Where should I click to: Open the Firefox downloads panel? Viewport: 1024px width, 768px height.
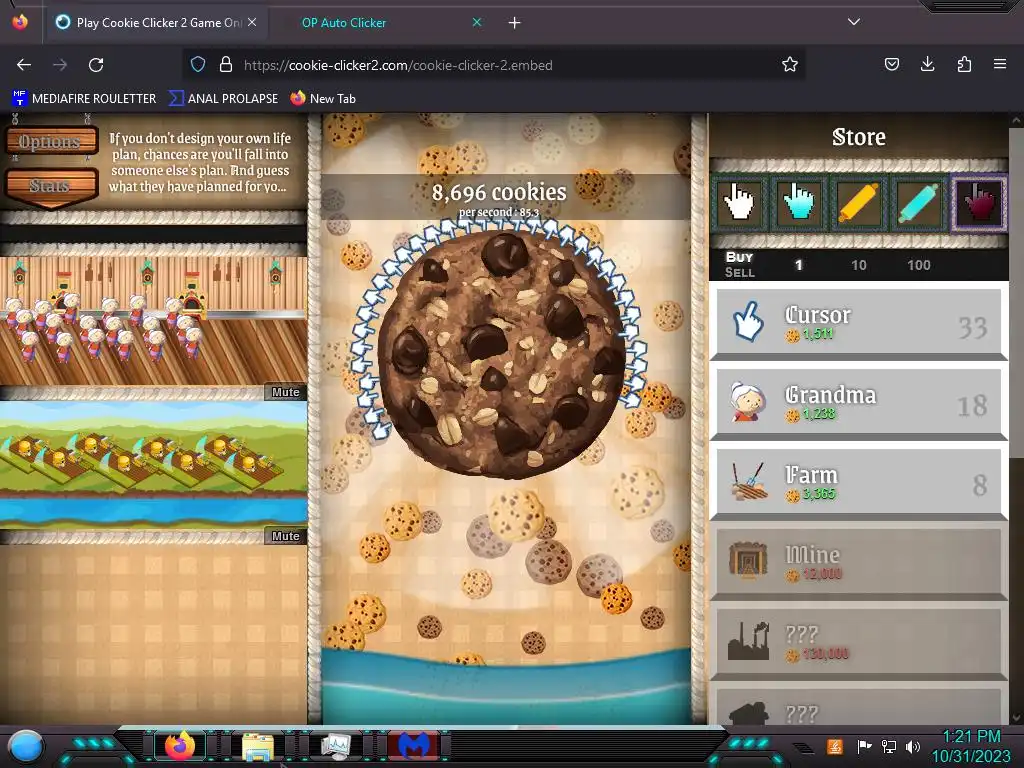coord(927,64)
